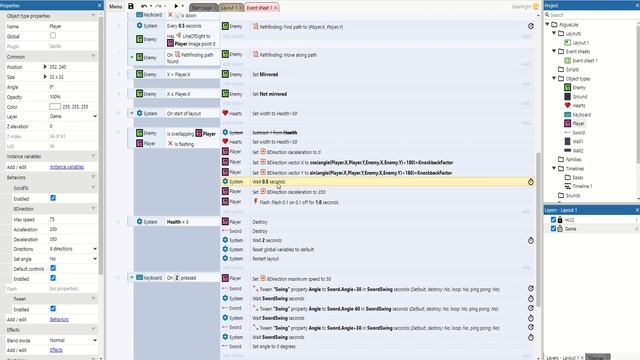Collapse the Common properties section
This screenshot has width=640, height=360.
coord(93,56)
